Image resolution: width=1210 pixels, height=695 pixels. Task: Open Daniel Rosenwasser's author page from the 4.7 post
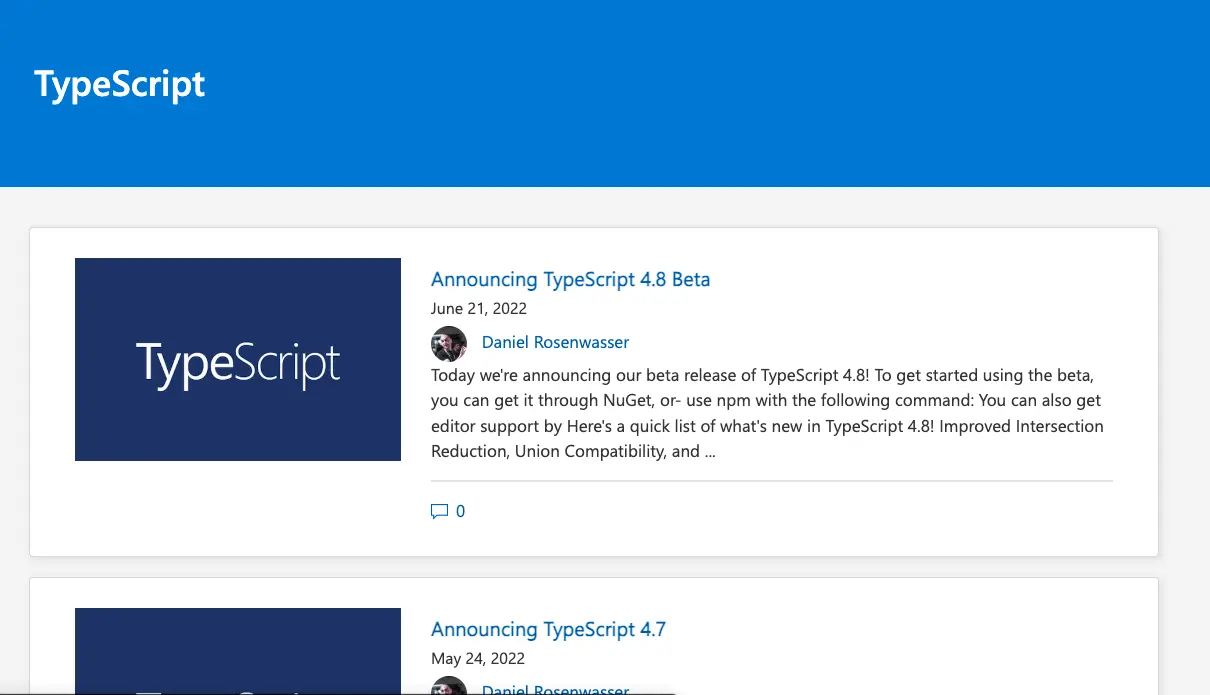(555, 690)
